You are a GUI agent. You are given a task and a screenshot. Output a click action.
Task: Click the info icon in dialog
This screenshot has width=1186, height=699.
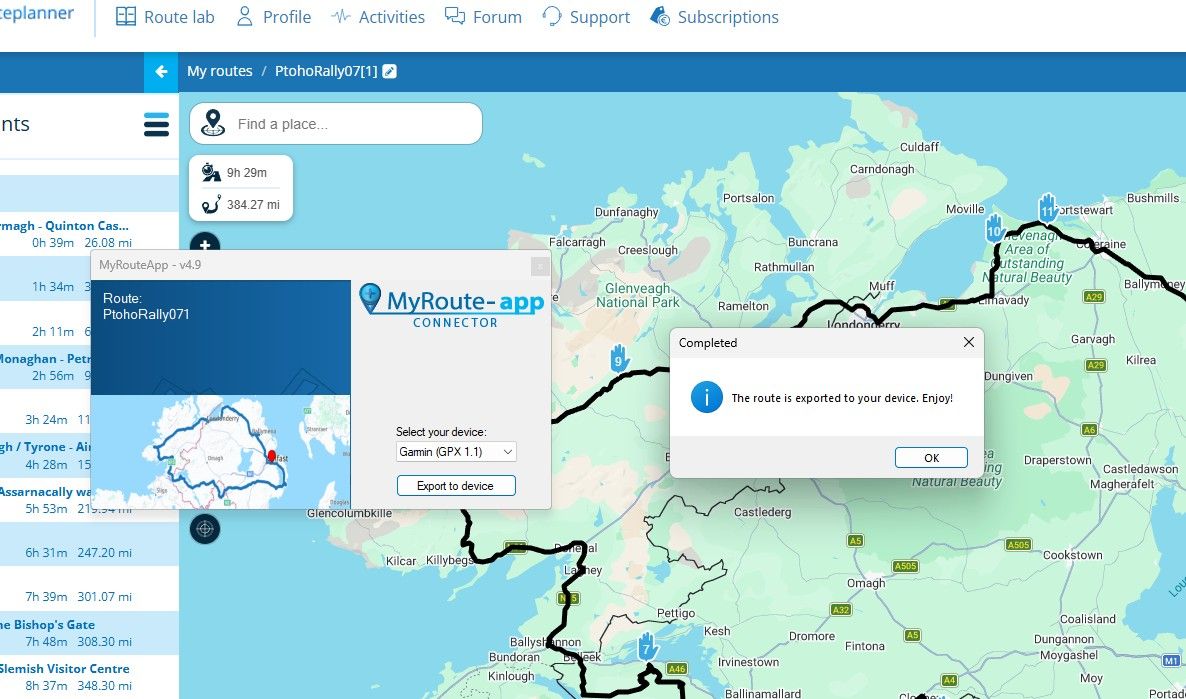(706, 397)
